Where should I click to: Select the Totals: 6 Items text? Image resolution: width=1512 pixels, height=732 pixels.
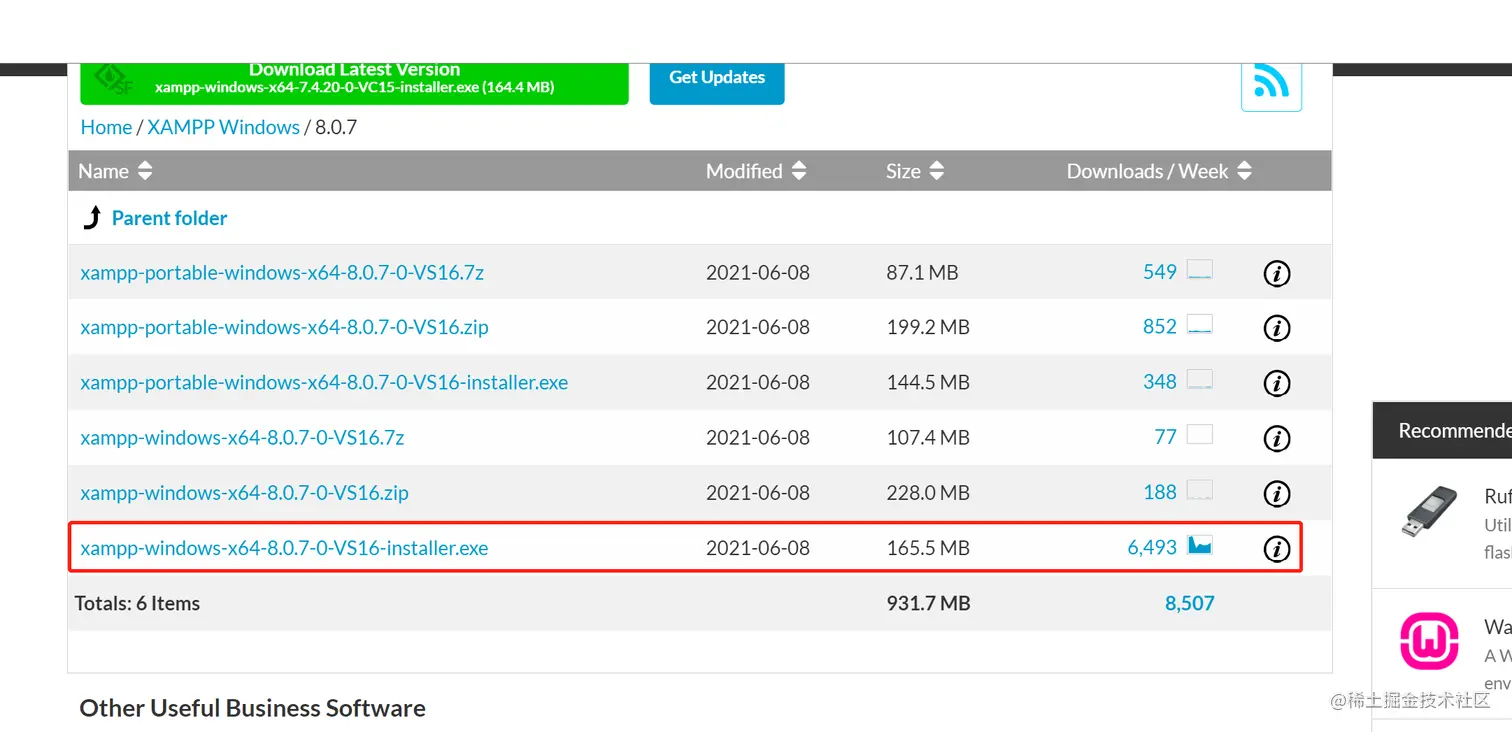[x=137, y=603]
